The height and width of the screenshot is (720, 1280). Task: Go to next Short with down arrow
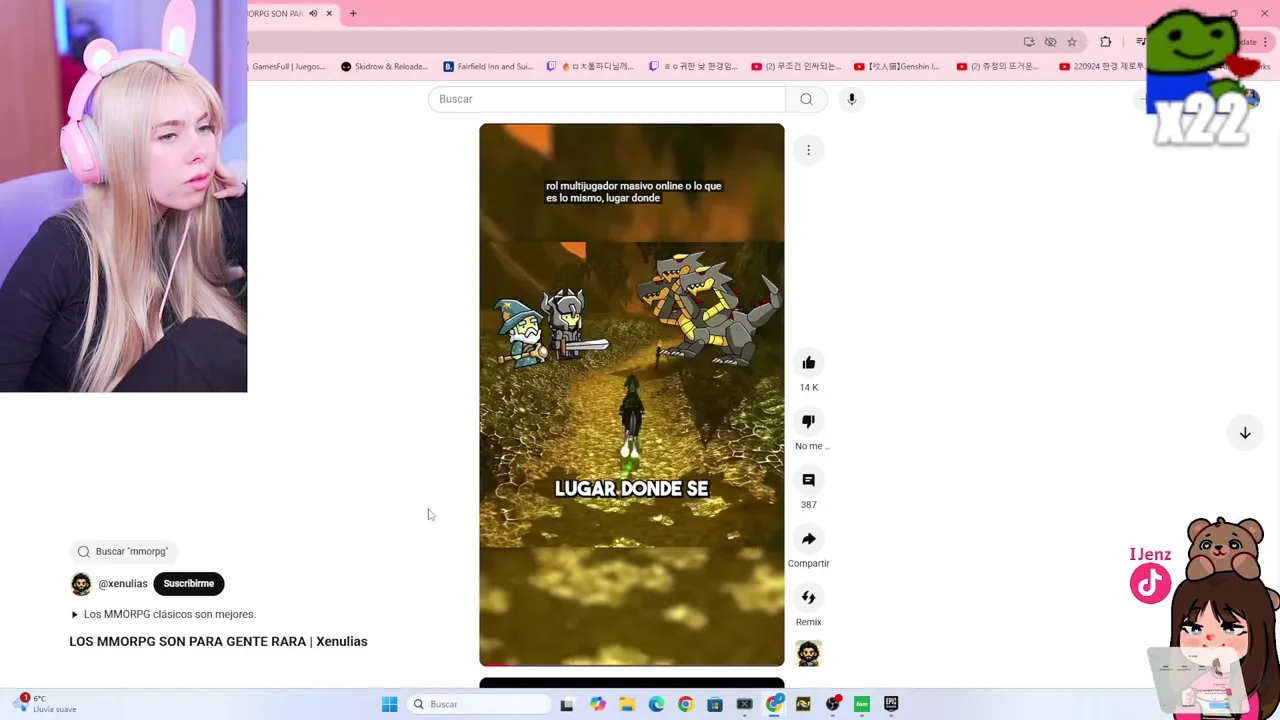pos(1245,433)
